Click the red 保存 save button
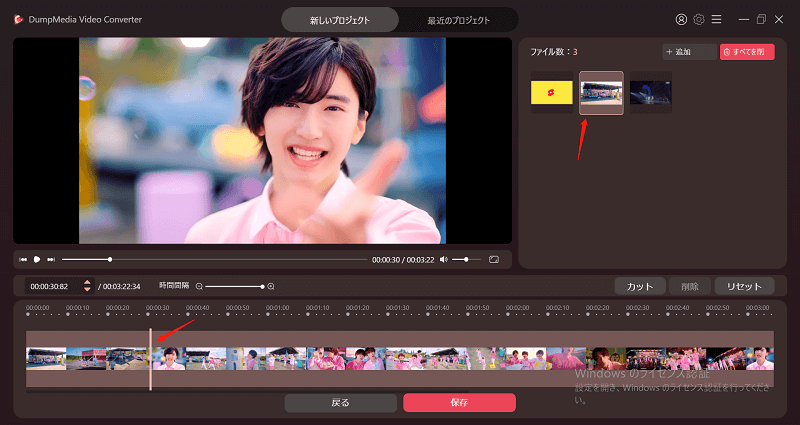 coord(459,403)
